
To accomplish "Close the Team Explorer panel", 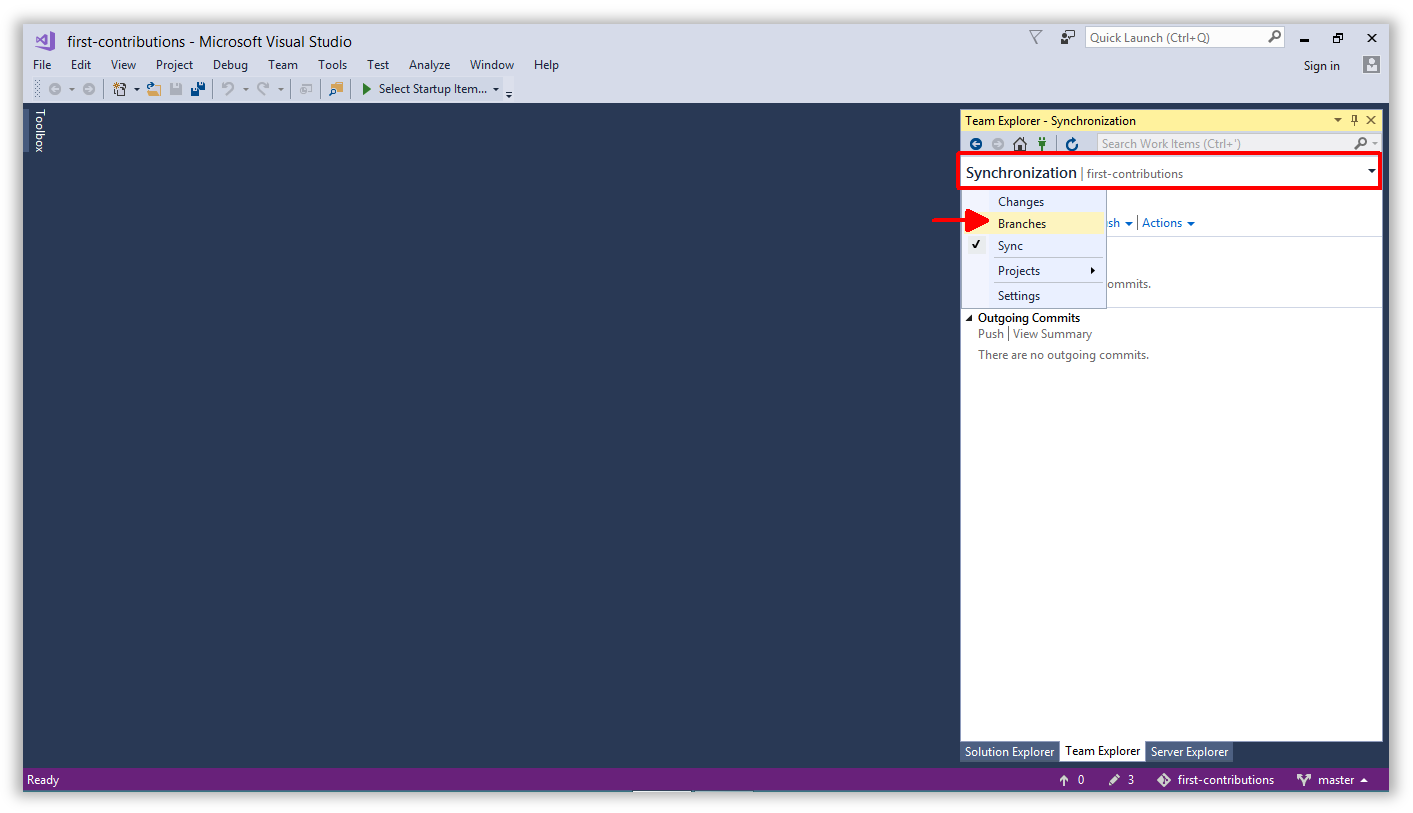I will [x=1371, y=120].
